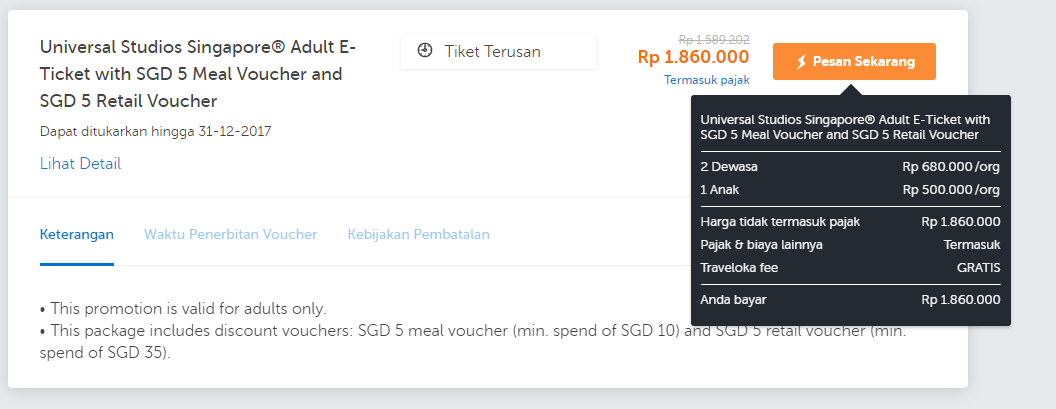The height and width of the screenshot is (409, 1056).
Task: Click the clock icon beside Tiket Terusan
Action: [x=425, y=51]
